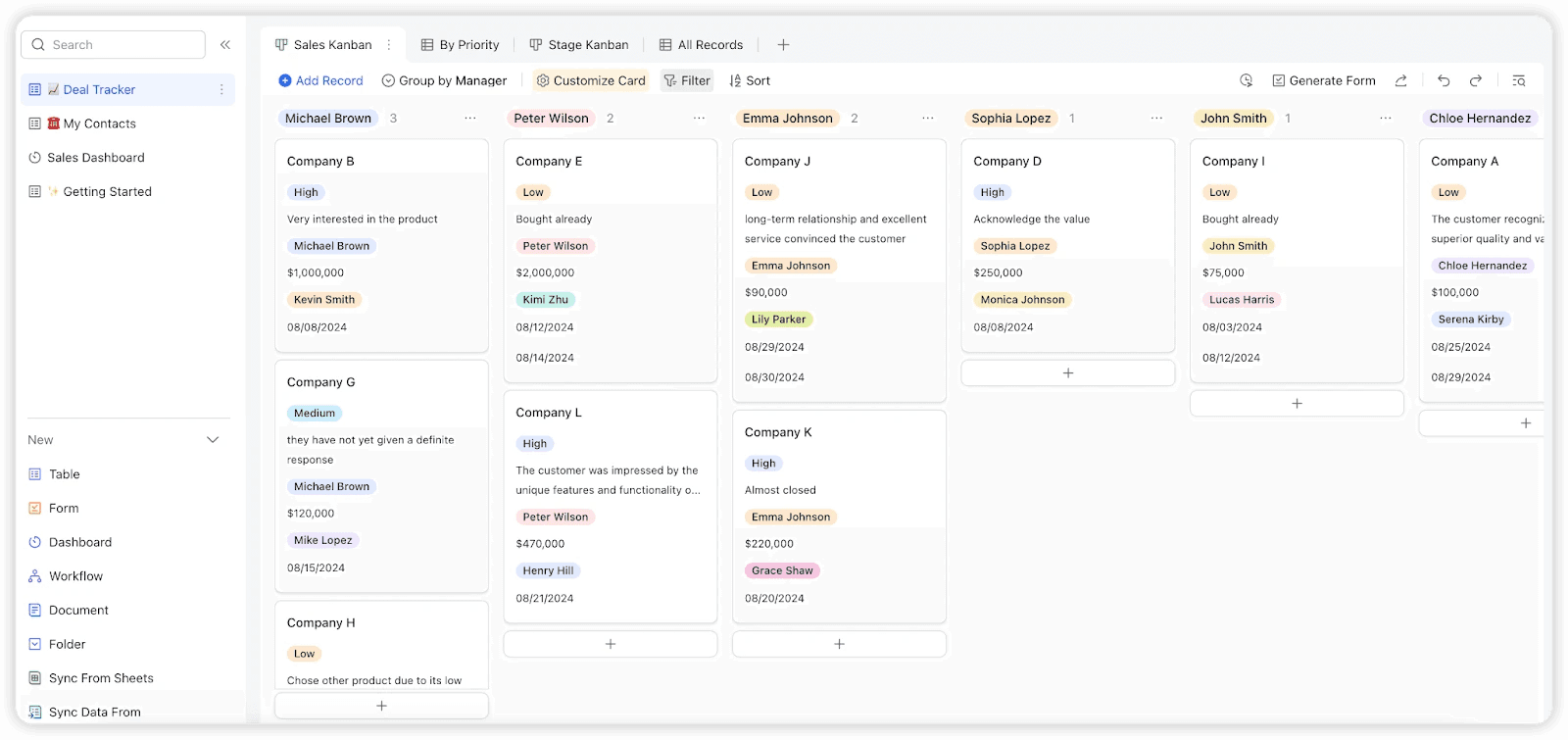Switch to Sales Kanban tab
Screen dimensions: 1568x740
click(x=323, y=45)
